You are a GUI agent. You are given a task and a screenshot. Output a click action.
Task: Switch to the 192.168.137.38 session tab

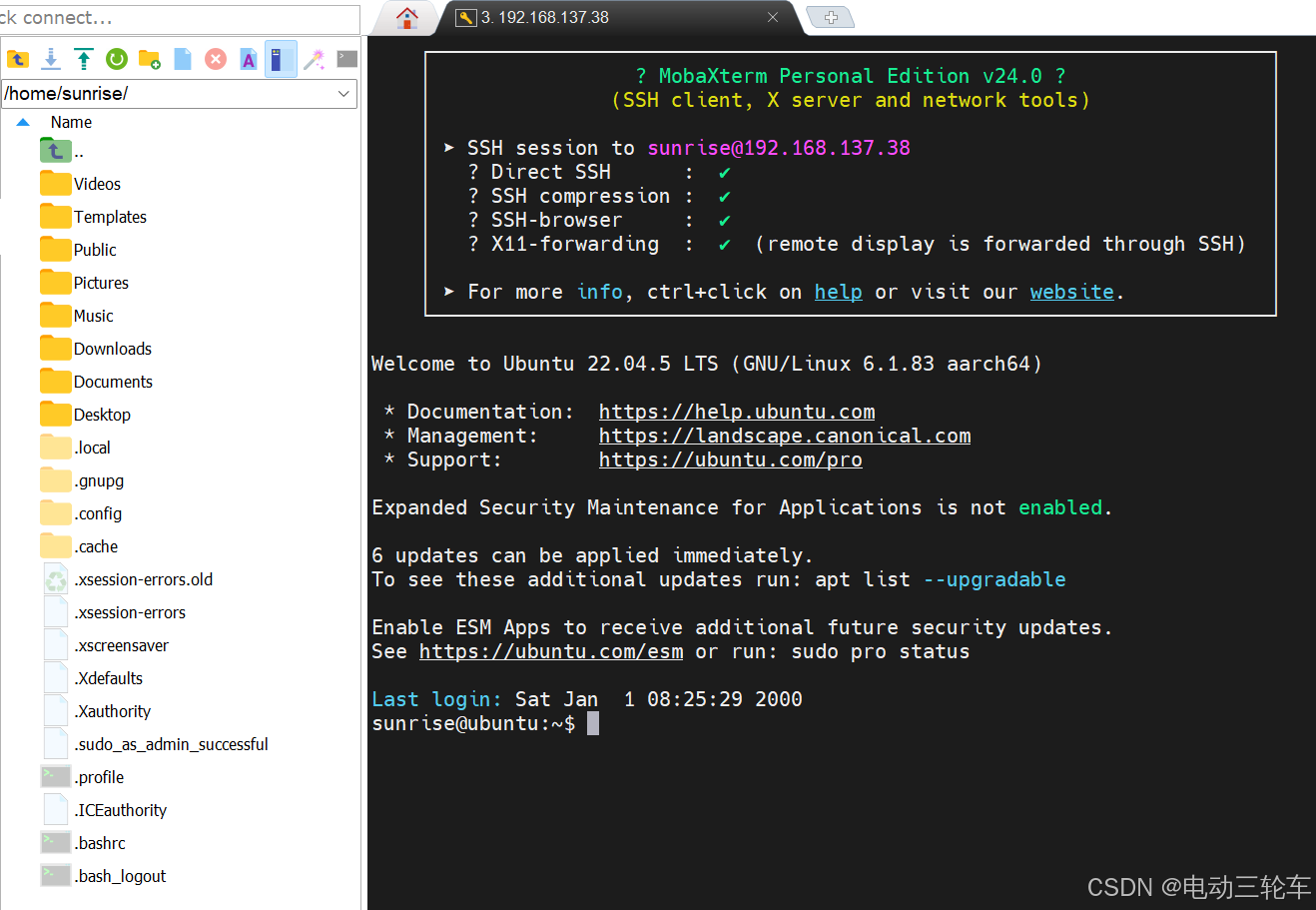click(x=617, y=17)
